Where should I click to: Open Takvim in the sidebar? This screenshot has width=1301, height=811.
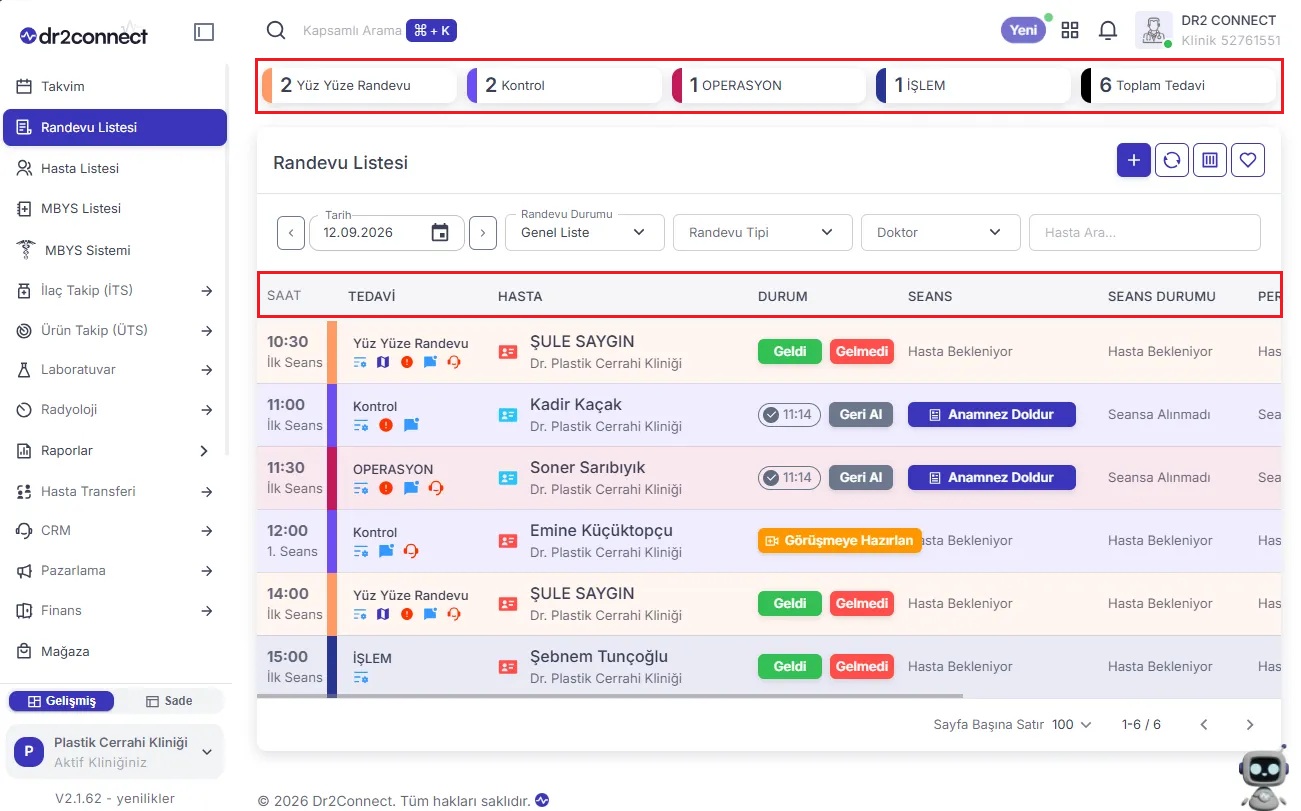[115, 86]
